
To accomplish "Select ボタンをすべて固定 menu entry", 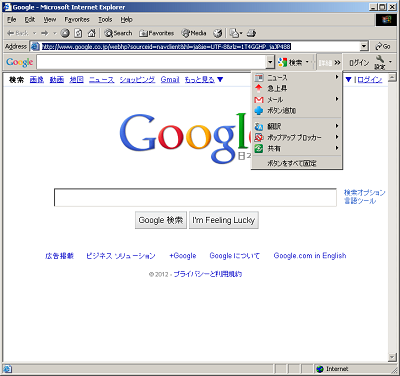I will 297,163.
